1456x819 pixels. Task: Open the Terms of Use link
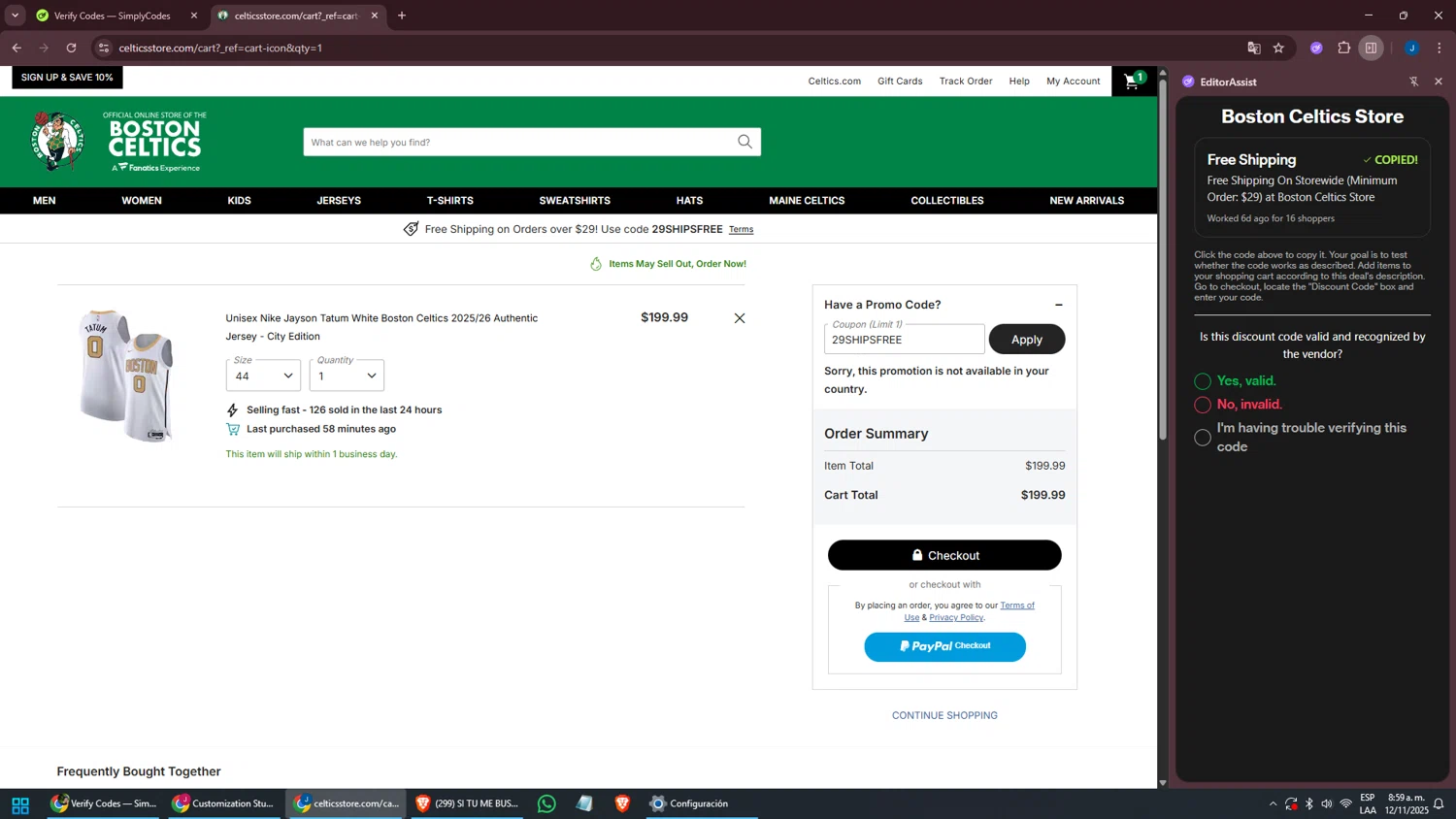click(x=1017, y=606)
